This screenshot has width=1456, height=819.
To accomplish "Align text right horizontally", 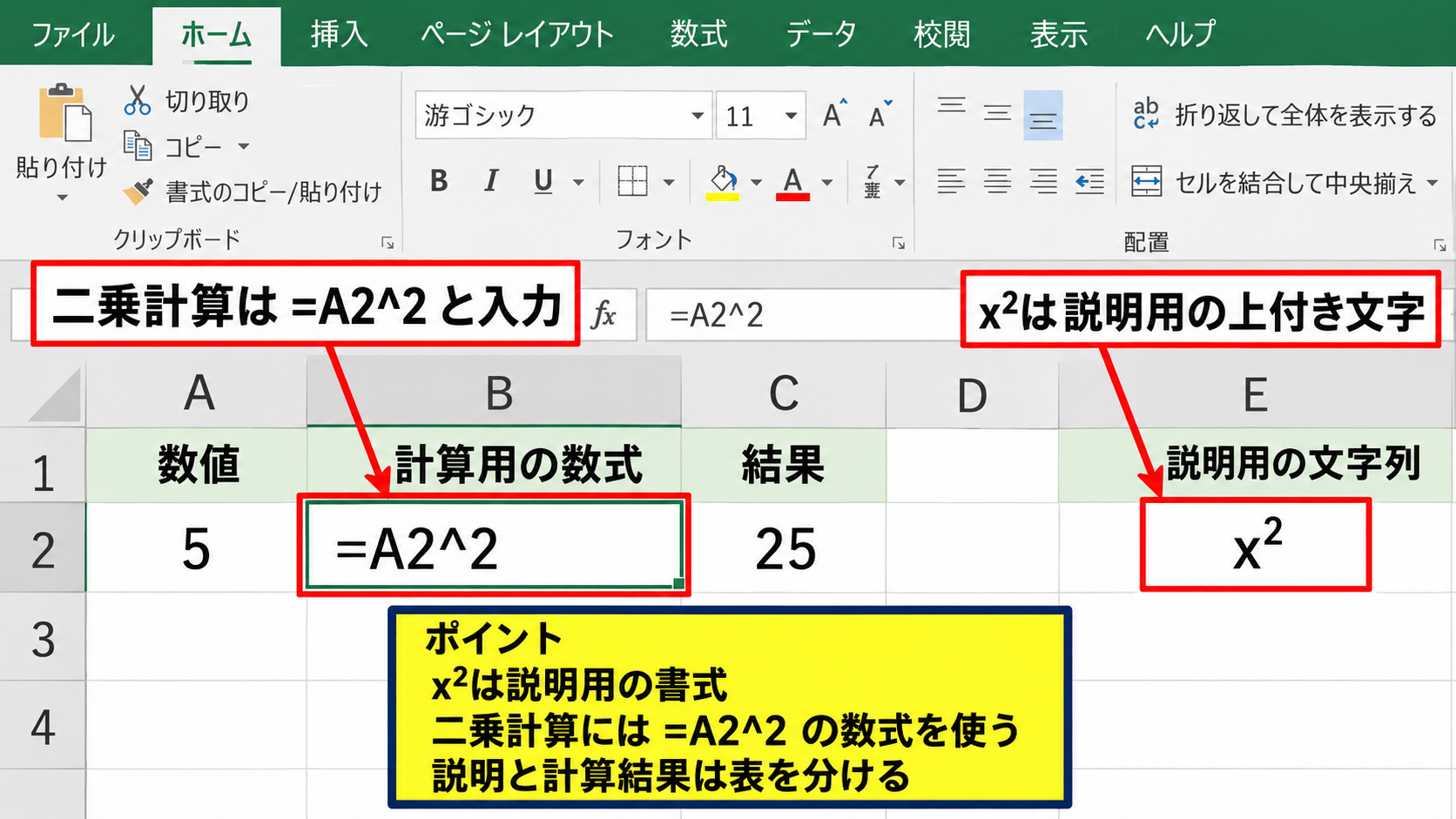I will [x=1043, y=181].
